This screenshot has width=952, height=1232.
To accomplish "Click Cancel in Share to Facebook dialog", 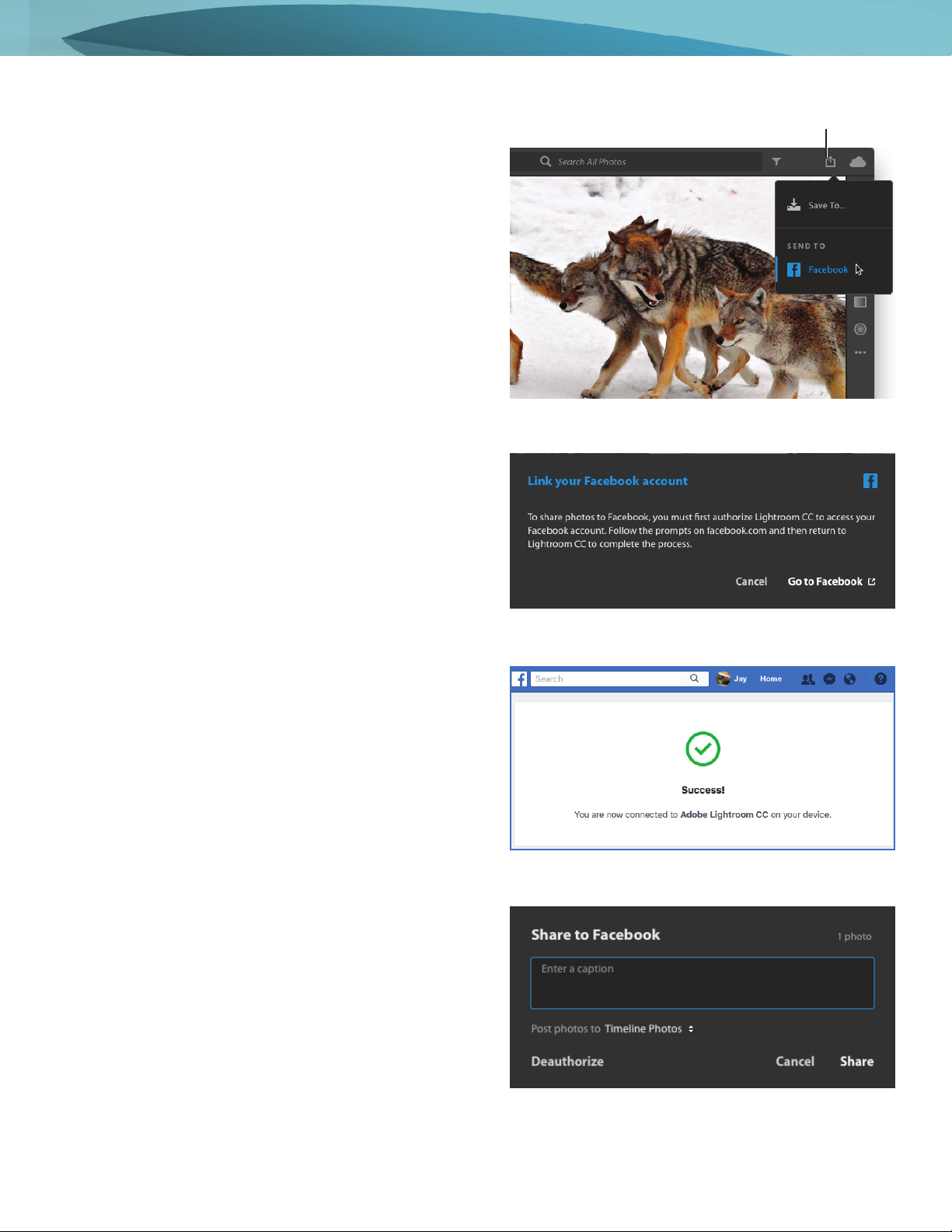I will click(x=795, y=1062).
